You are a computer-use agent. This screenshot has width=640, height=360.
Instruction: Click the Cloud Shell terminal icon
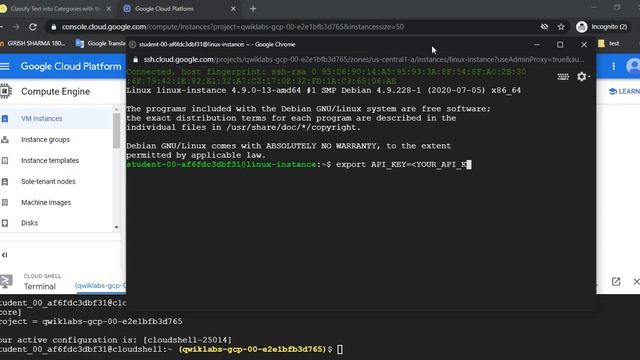(x=6, y=282)
